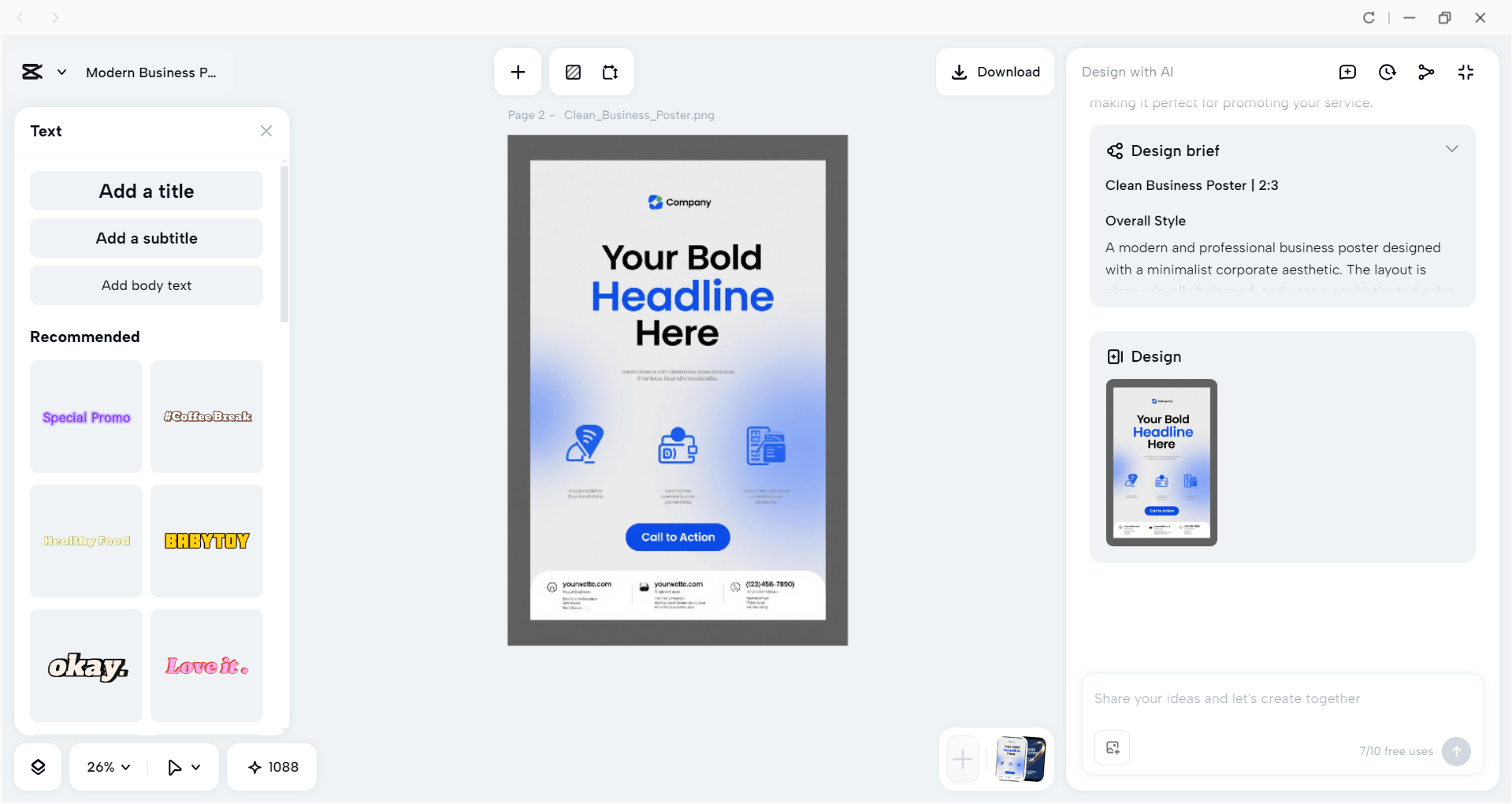Open the AI chat history
The height and width of the screenshot is (804, 1512).
tap(1388, 73)
